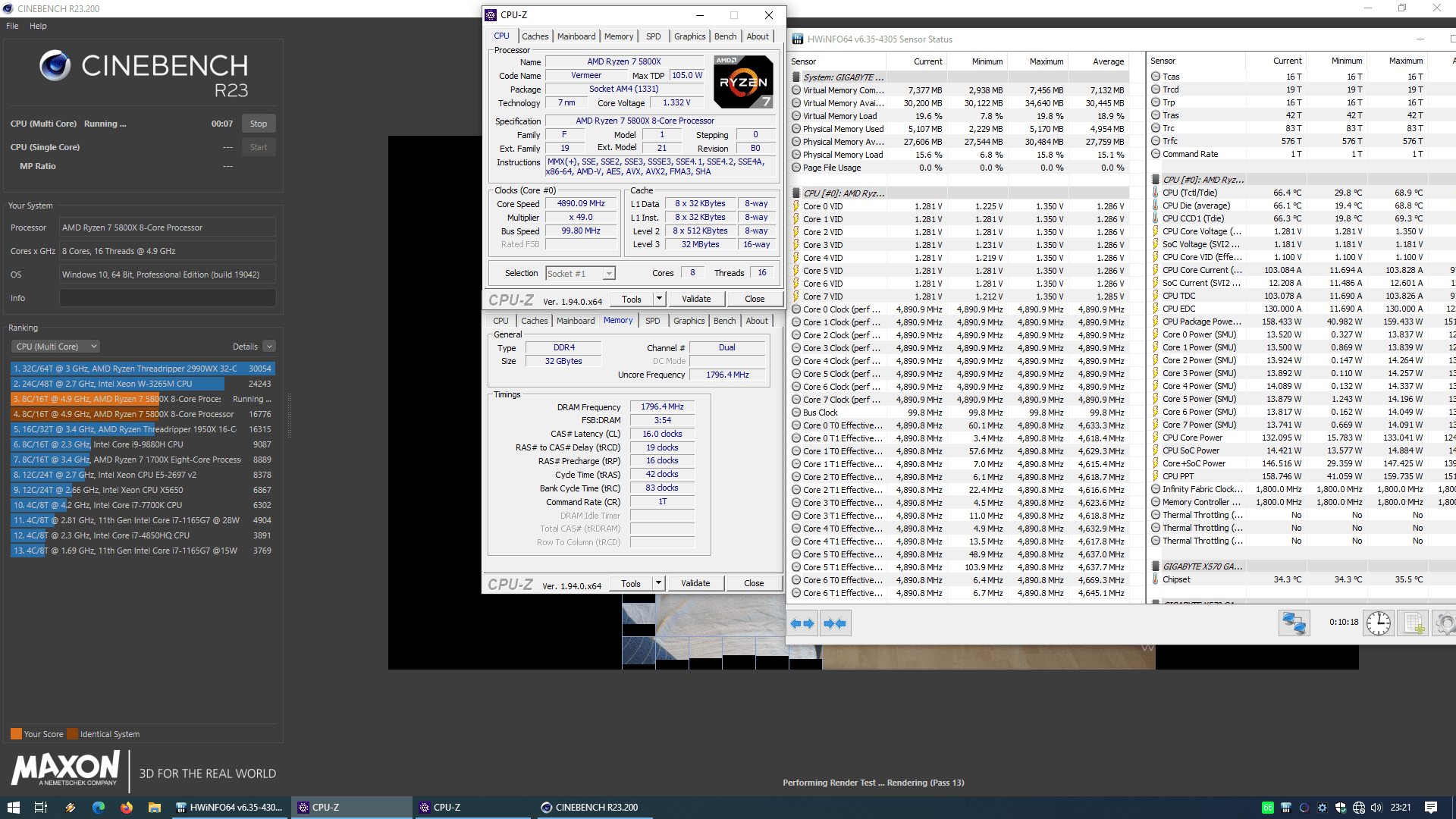Click Identical System legend swatch
Image resolution: width=1456 pixels, height=819 pixels.
(72, 734)
